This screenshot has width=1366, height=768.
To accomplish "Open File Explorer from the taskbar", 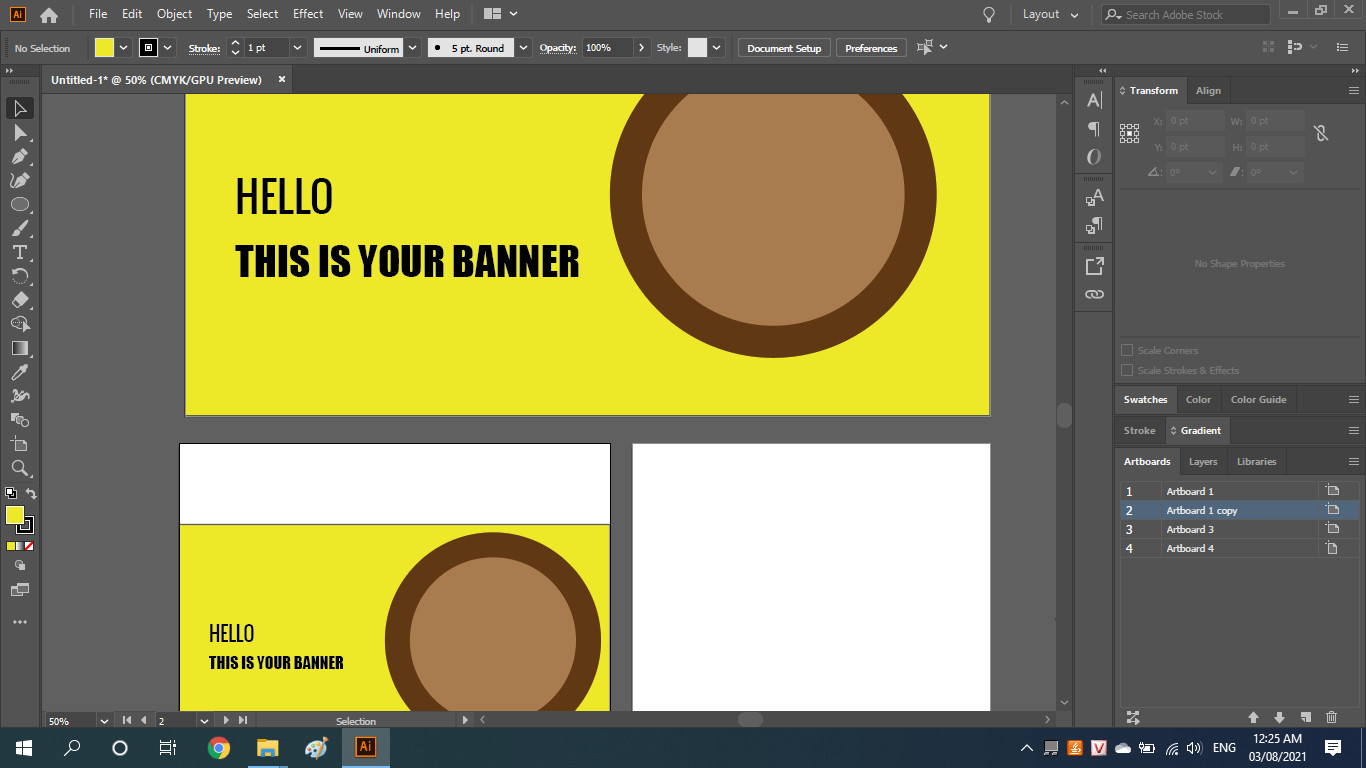I will coord(267,748).
